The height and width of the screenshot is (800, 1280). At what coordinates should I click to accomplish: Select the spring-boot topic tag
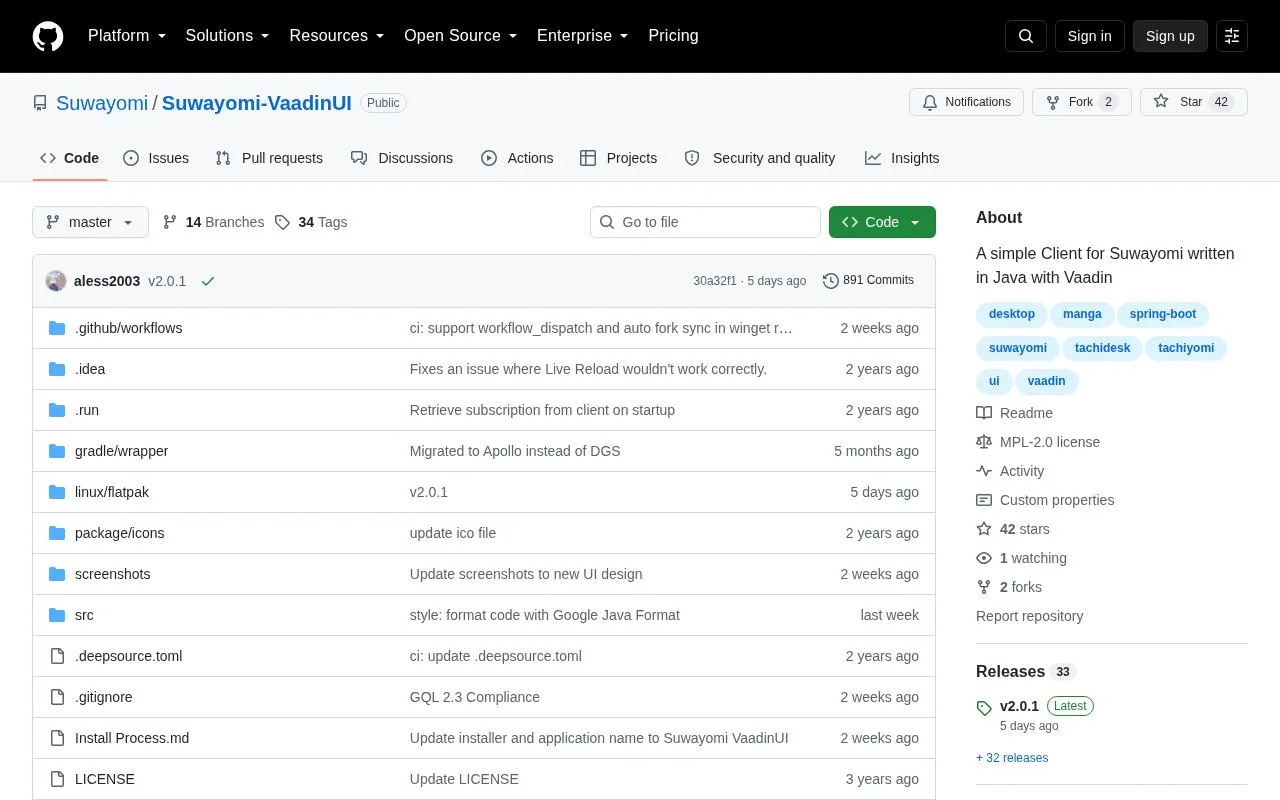click(1163, 314)
